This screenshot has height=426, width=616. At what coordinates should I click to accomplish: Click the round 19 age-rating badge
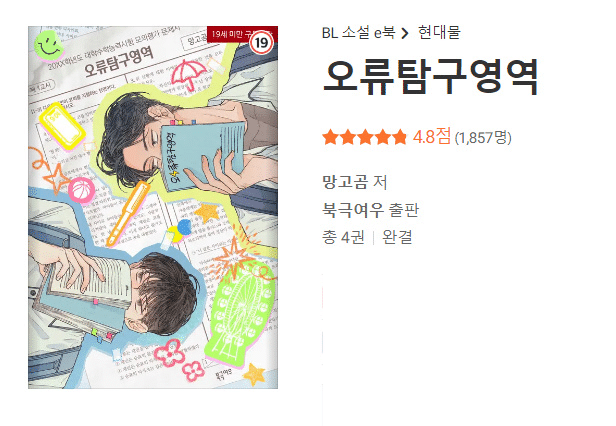pyautogui.click(x=261, y=42)
